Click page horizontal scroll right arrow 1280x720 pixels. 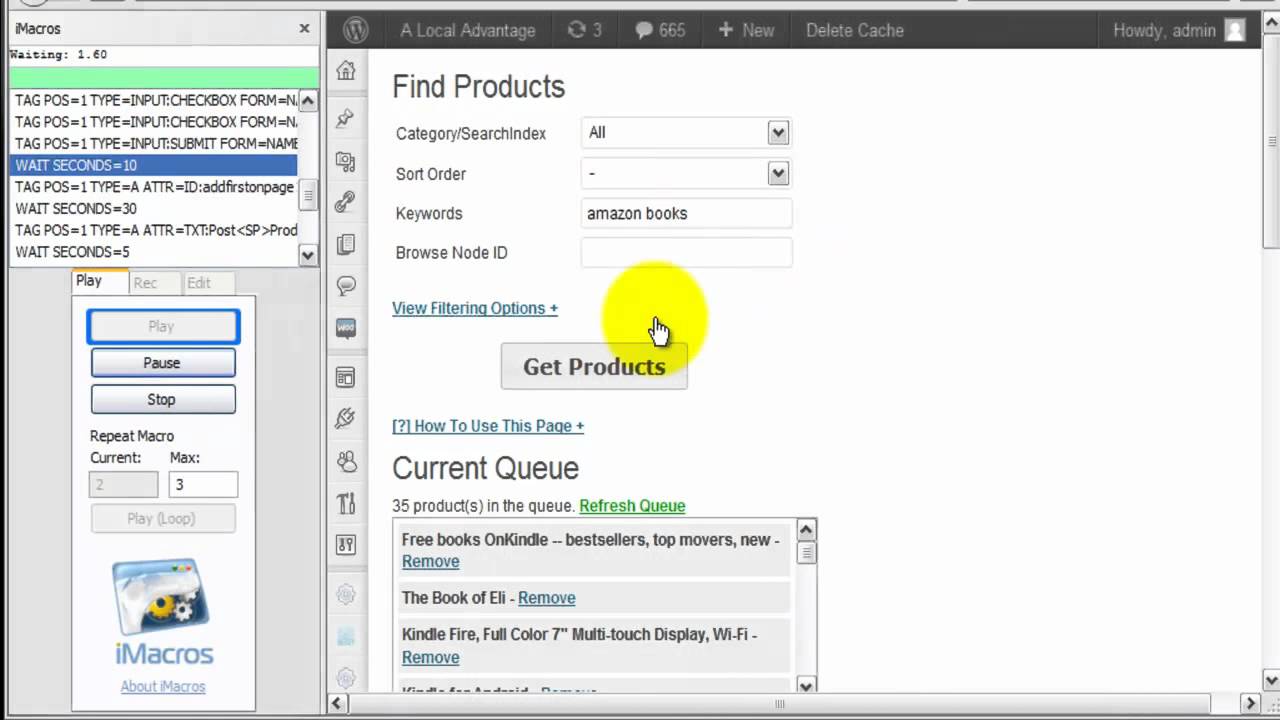pos(1250,704)
